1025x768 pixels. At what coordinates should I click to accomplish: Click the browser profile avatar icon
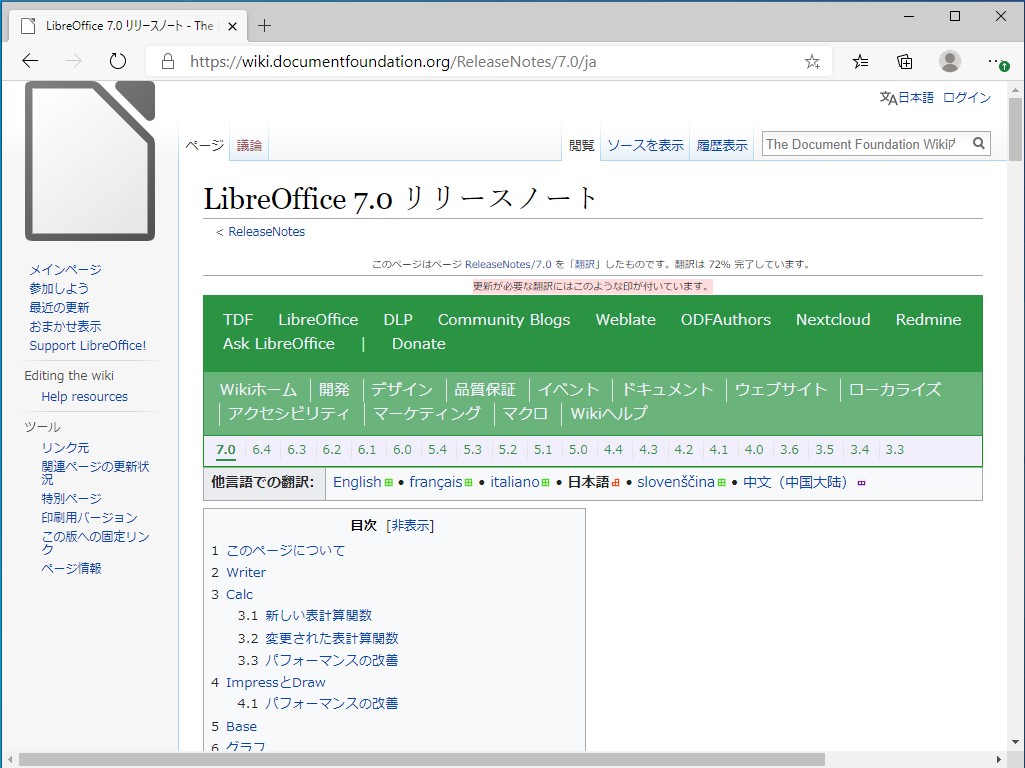pos(948,61)
